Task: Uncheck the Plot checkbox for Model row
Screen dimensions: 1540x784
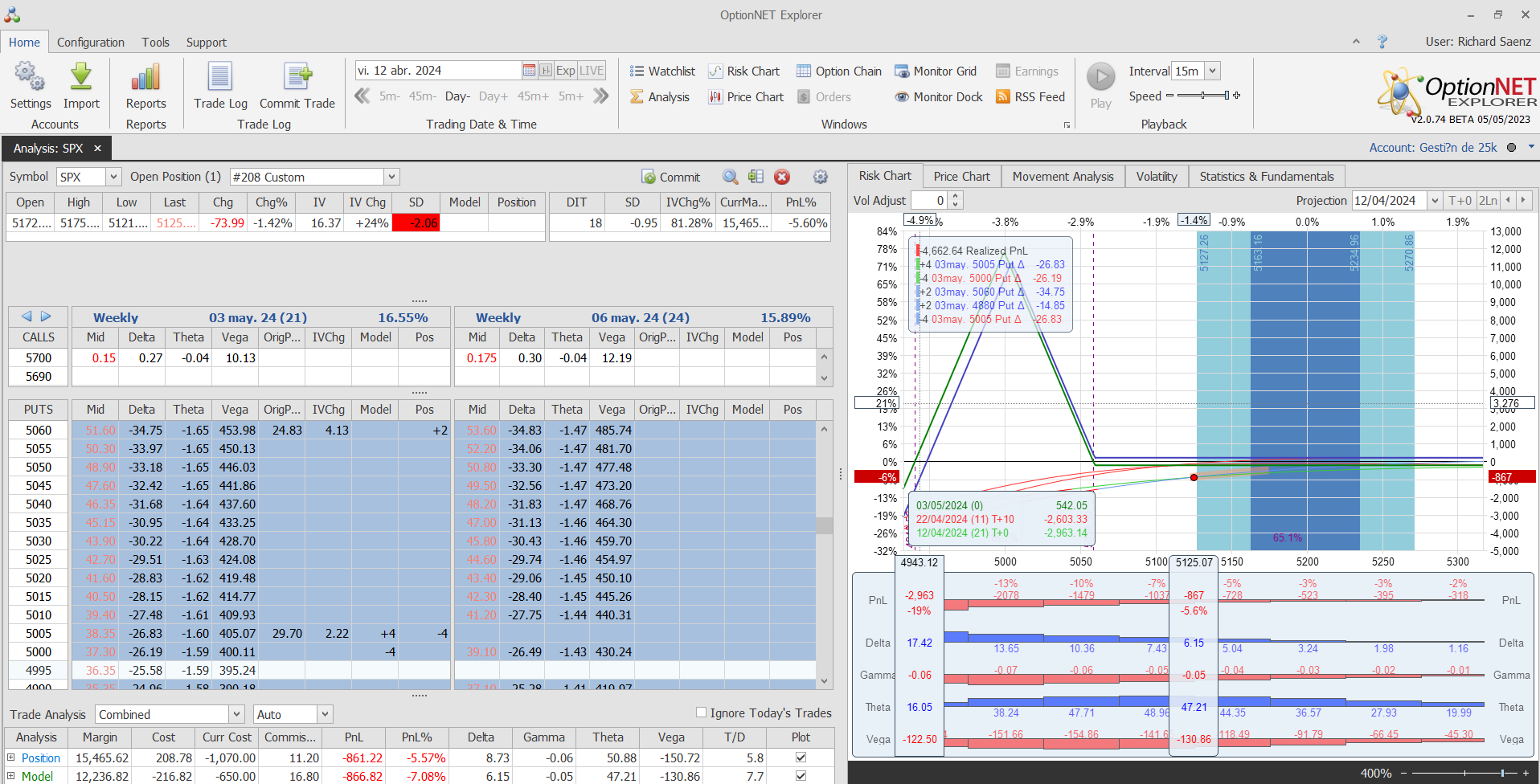Action: click(801, 776)
